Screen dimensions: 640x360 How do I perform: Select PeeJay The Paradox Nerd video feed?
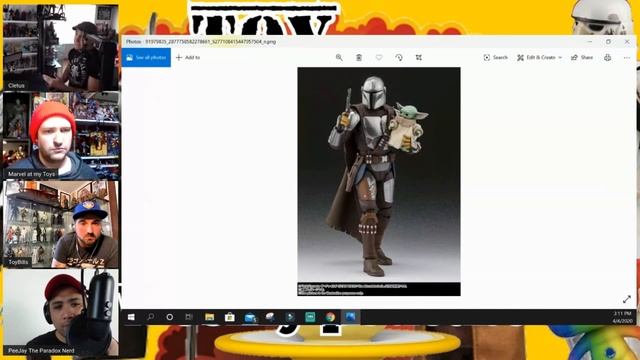click(x=61, y=312)
